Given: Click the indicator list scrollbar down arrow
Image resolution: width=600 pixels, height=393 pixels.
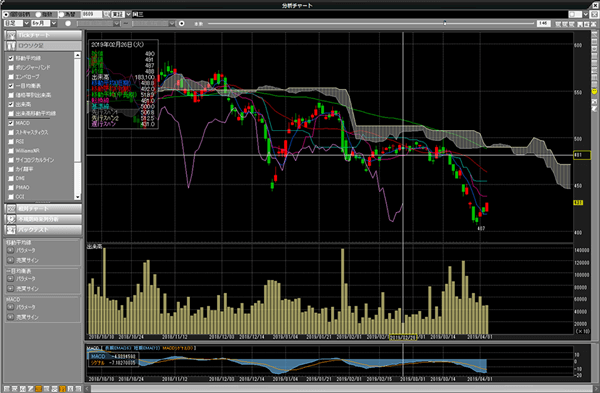Looking at the screenshot, I should [77, 197].
